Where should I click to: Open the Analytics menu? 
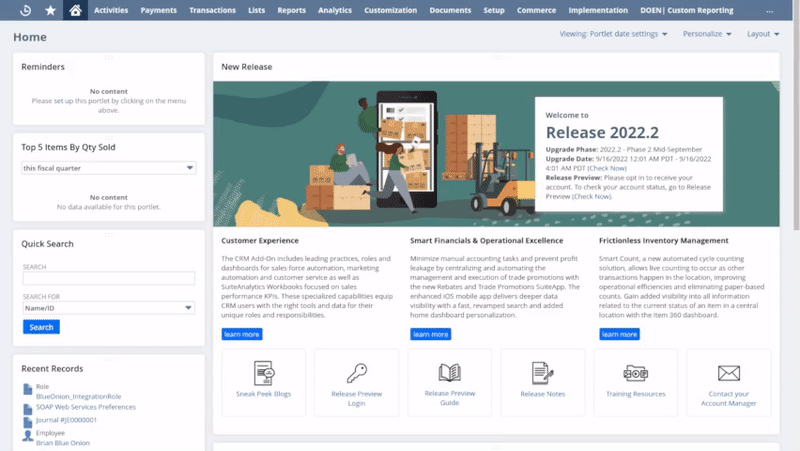point(335,10)
